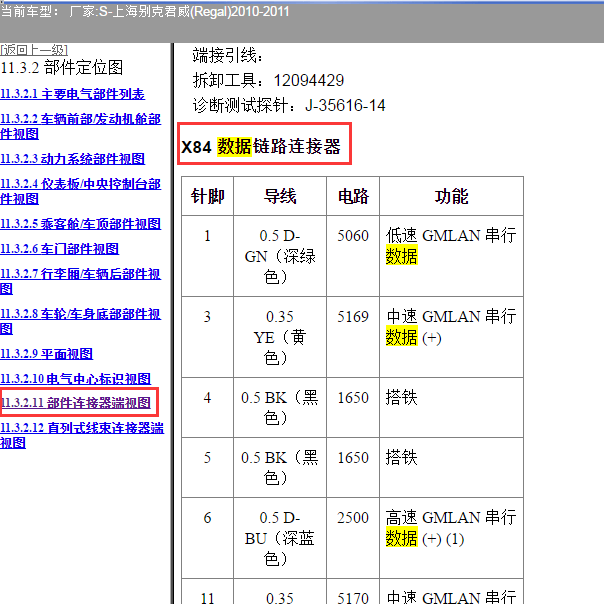Select circuit number 2500 cell
Image resolution: width=604 pixels, height=604 pixels.
[353, 538]
